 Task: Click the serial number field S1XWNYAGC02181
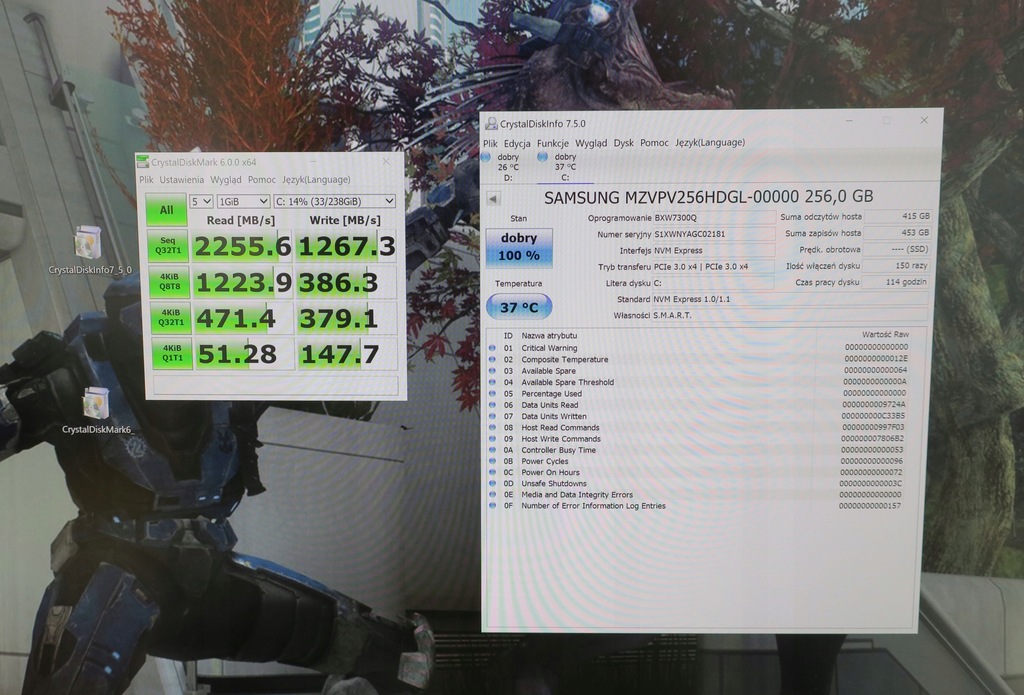tap(714, 234)
